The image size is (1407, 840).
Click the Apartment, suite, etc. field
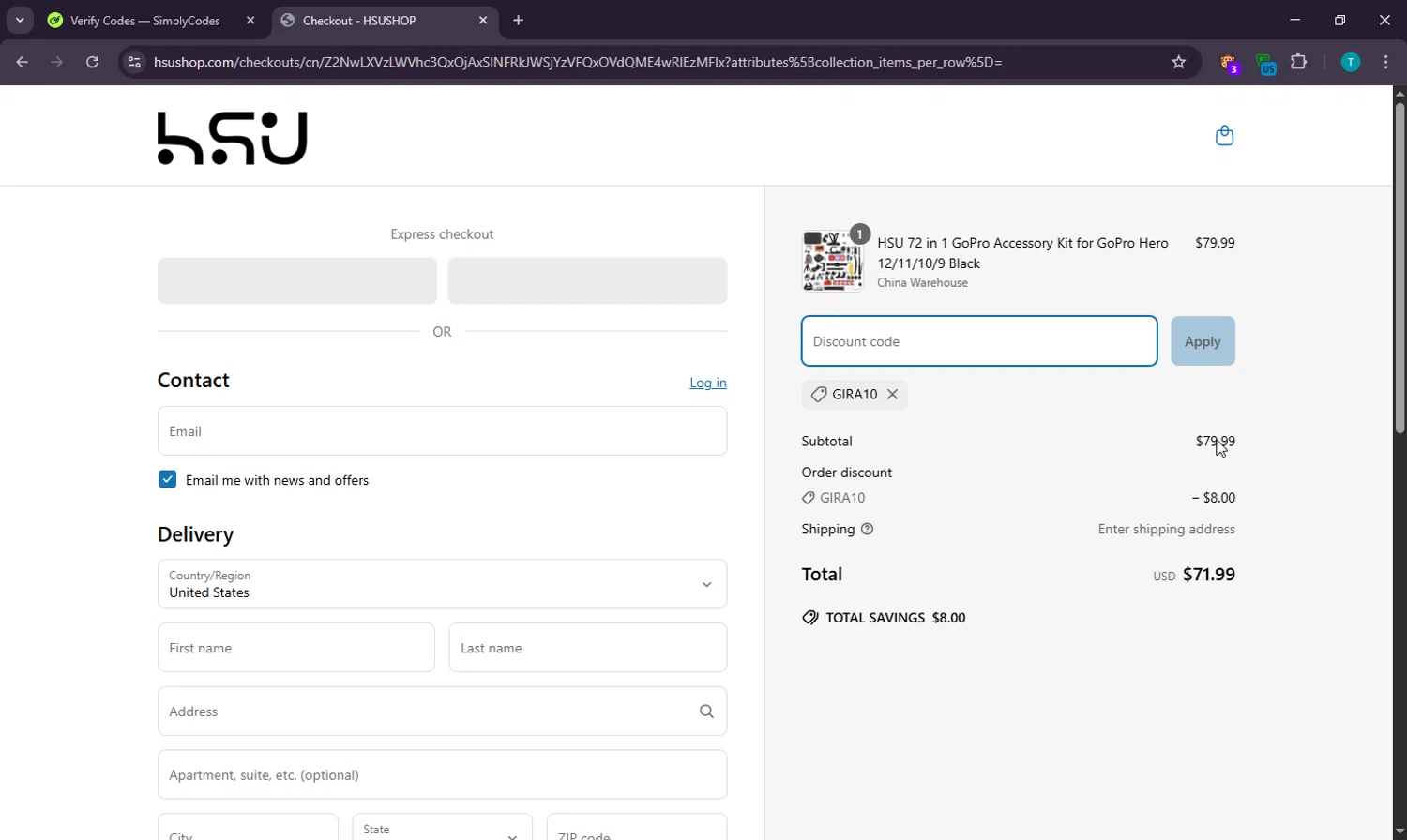[x=443, y=775]
